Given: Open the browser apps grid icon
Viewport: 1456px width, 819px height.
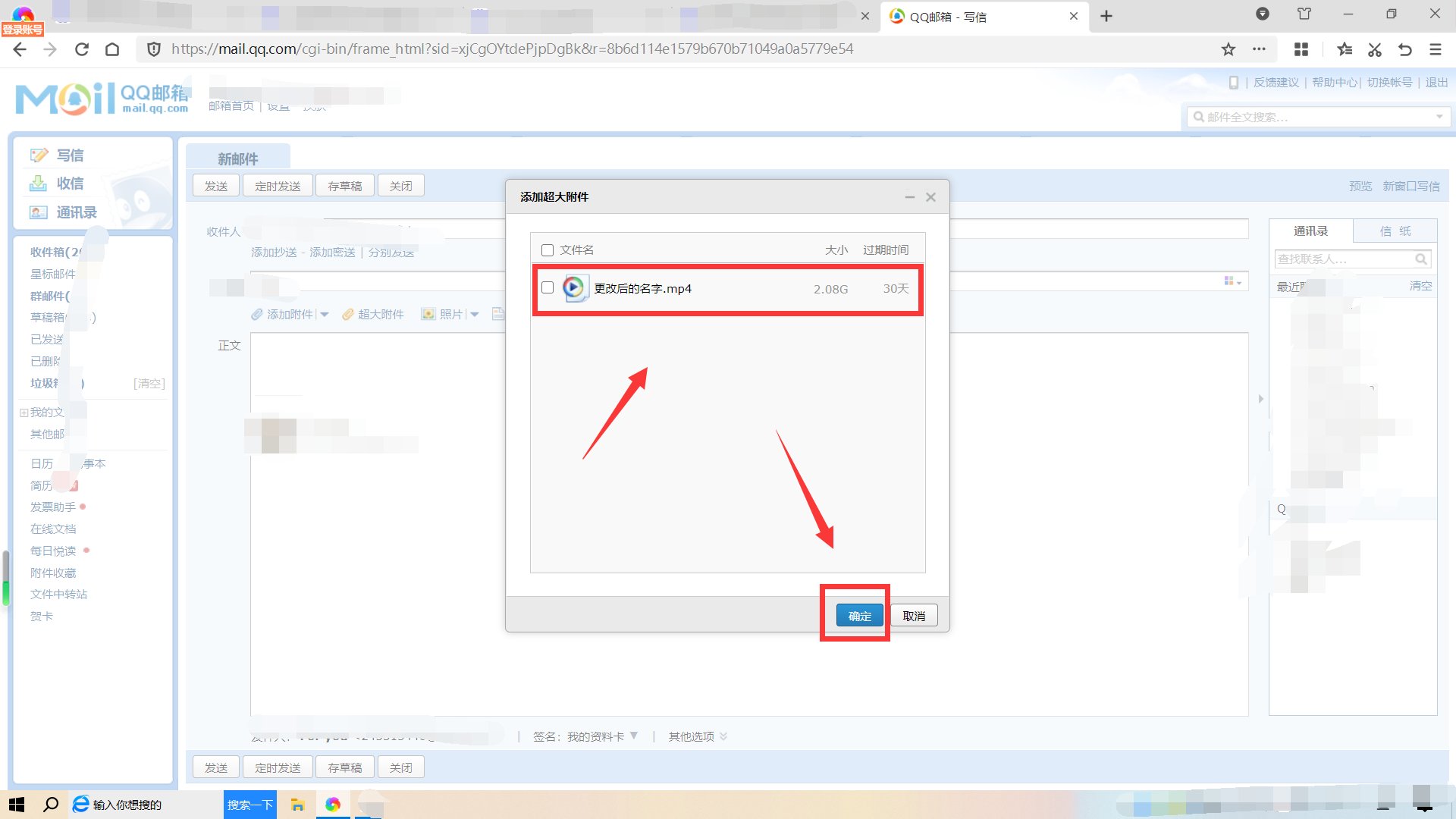Looking at the screenshot, I should tap(1301, 49).
